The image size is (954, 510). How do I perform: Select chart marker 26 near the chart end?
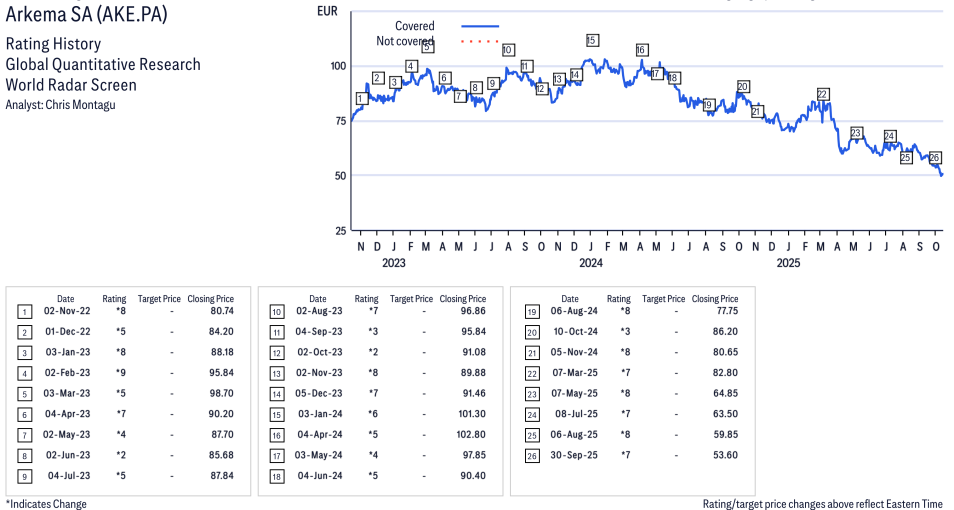pos(935,158)
